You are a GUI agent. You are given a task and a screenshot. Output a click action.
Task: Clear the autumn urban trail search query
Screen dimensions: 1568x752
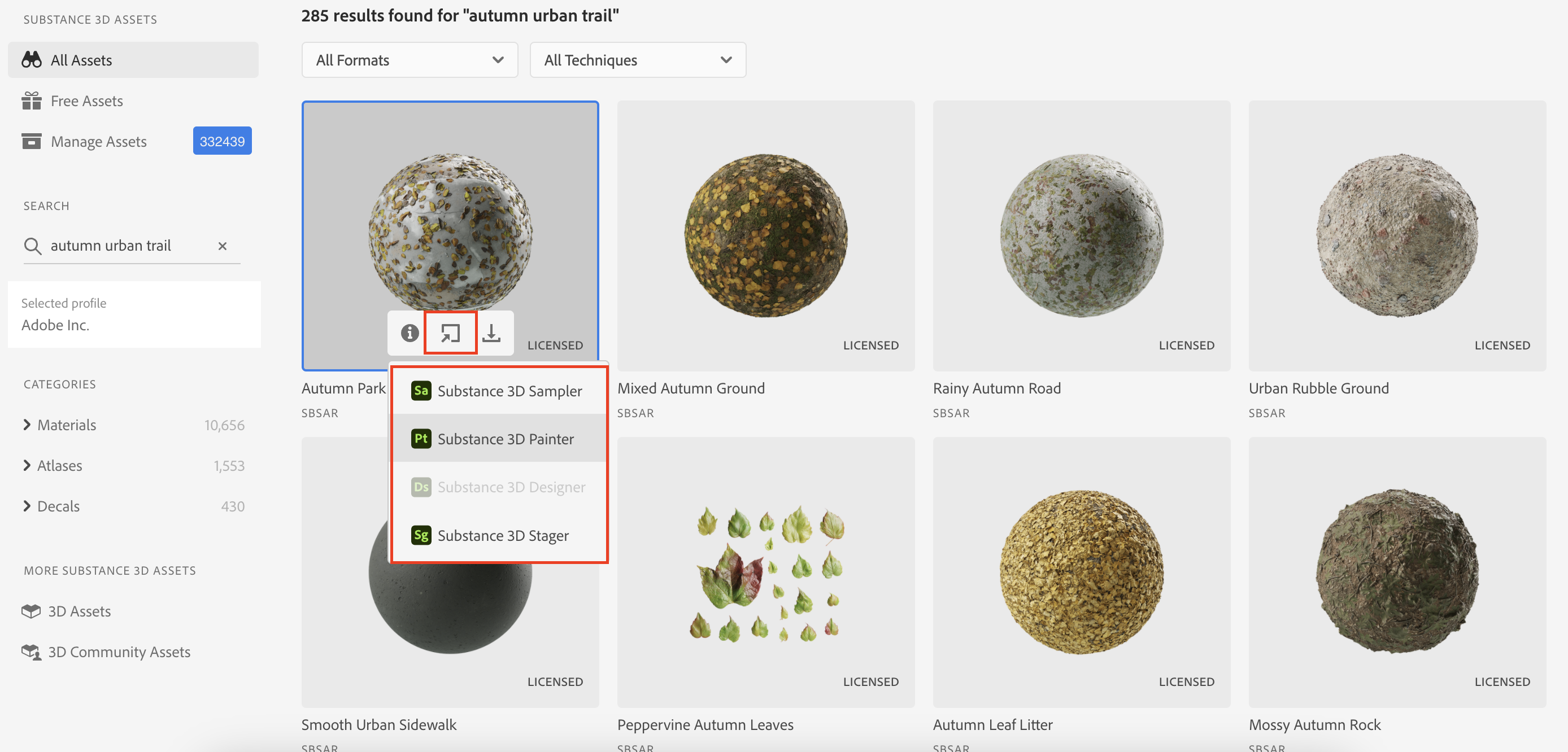tap(222, 246)
